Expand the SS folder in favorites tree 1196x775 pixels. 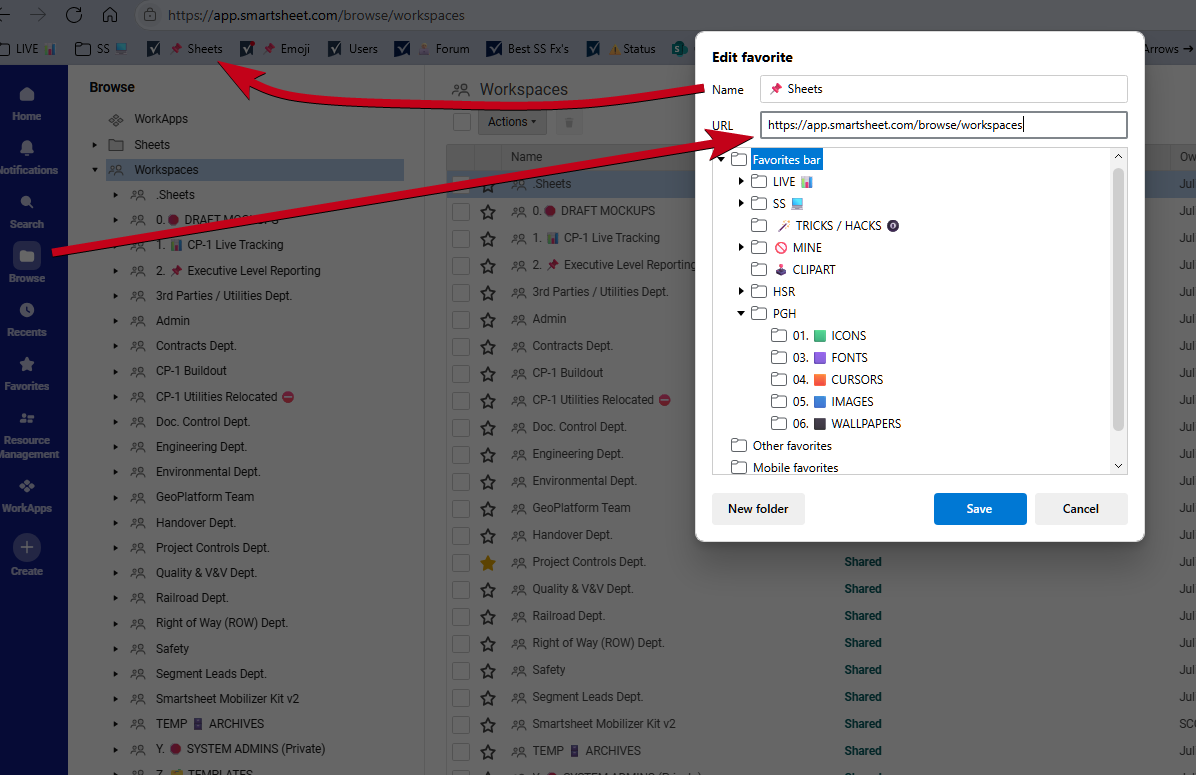click(x=741, y=203)
